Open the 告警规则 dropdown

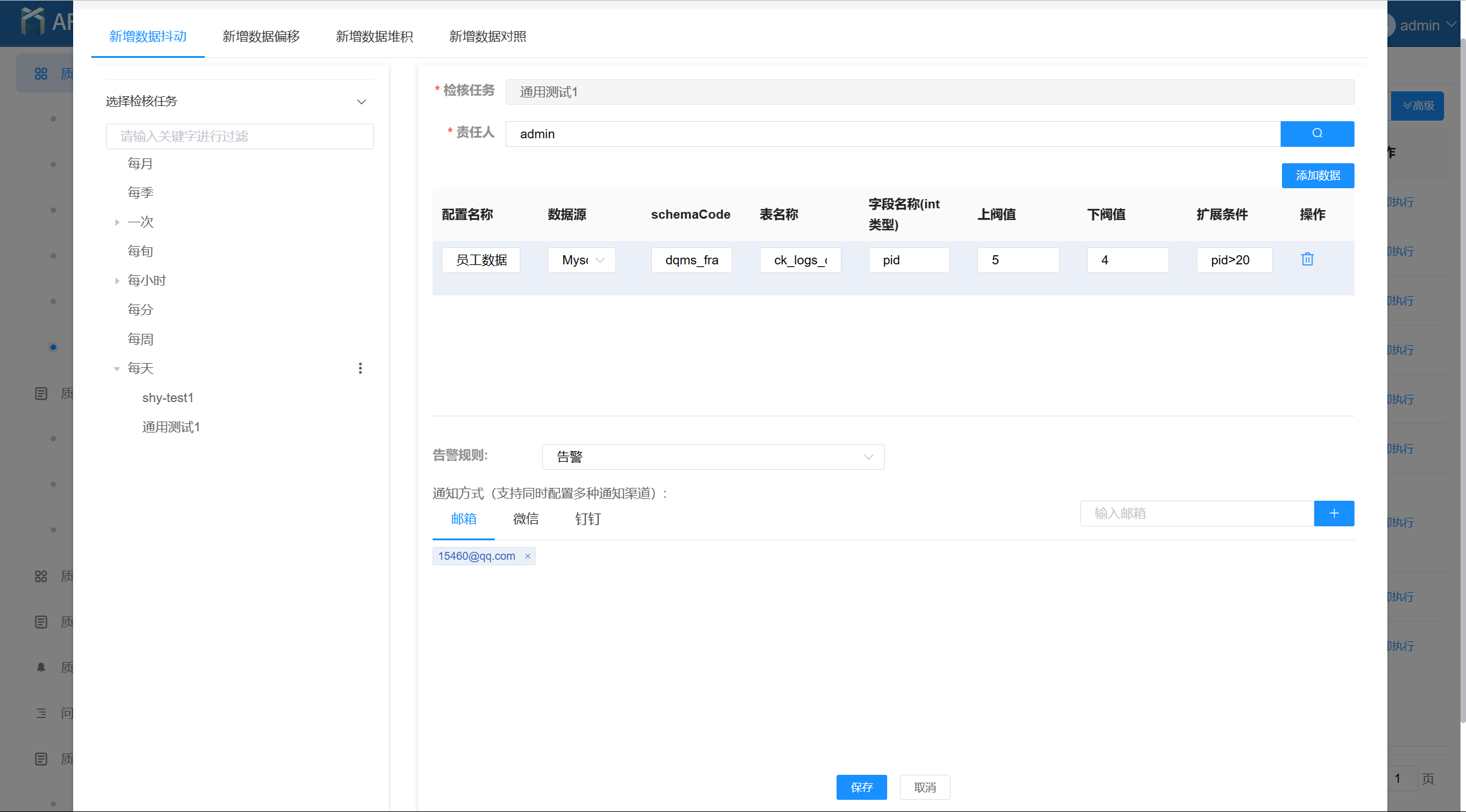coord(713,457)
